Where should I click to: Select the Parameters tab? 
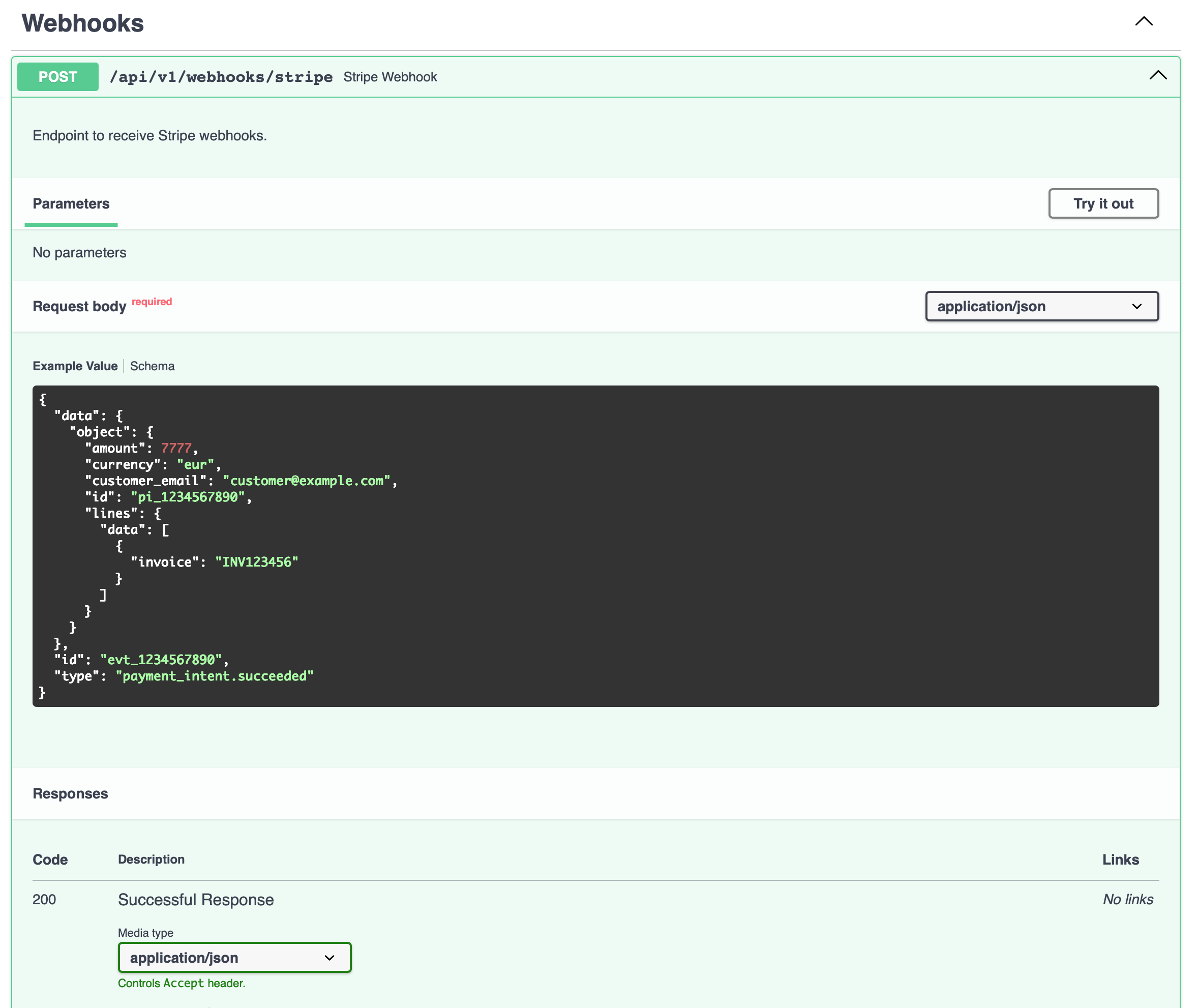[x=71, y=203]
